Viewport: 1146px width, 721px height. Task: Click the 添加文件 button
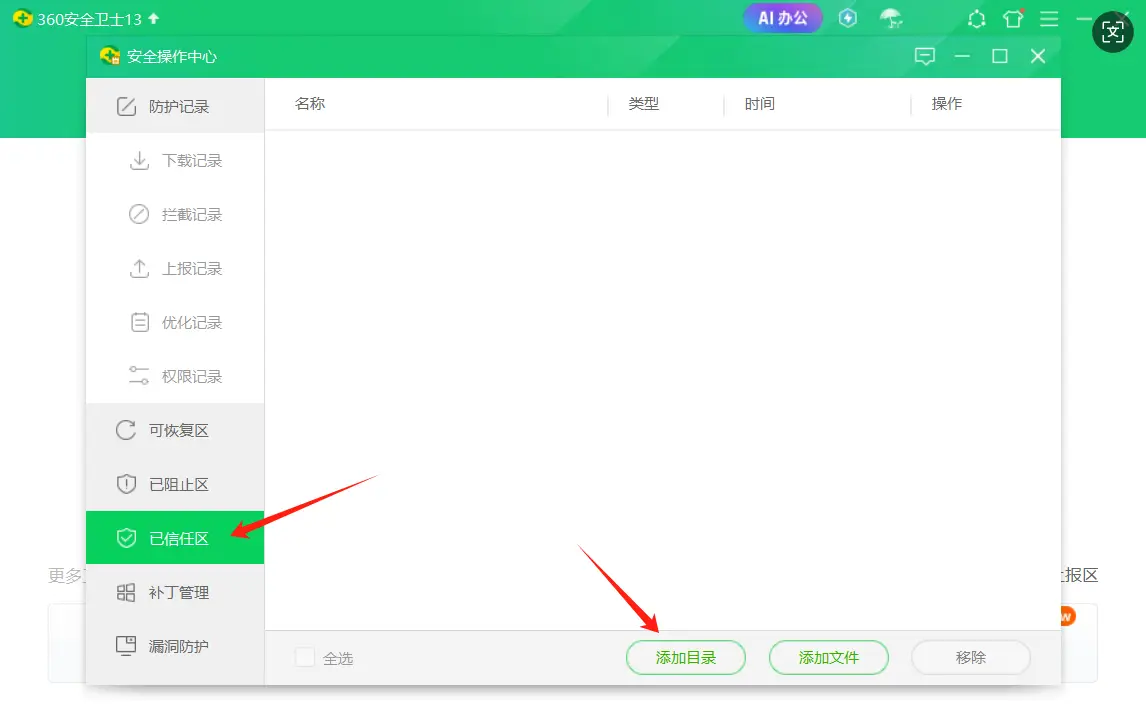click(x=828, y=657)
